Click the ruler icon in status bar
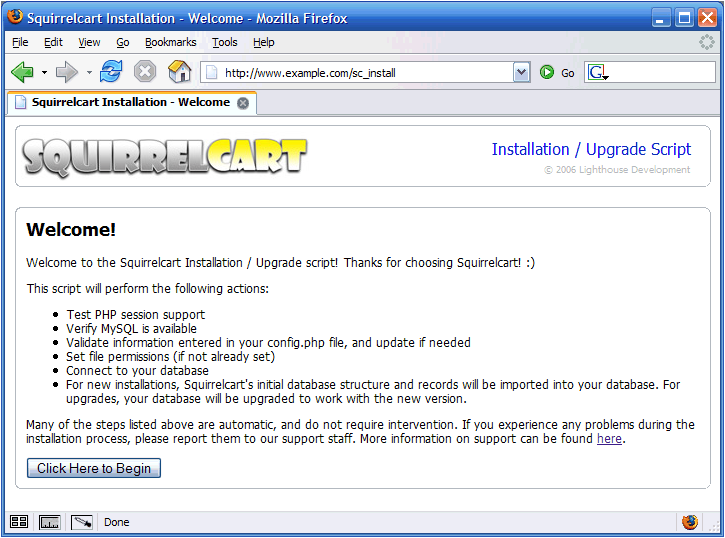This screenshot has width=725, height=538. click(x=49, y=522)
